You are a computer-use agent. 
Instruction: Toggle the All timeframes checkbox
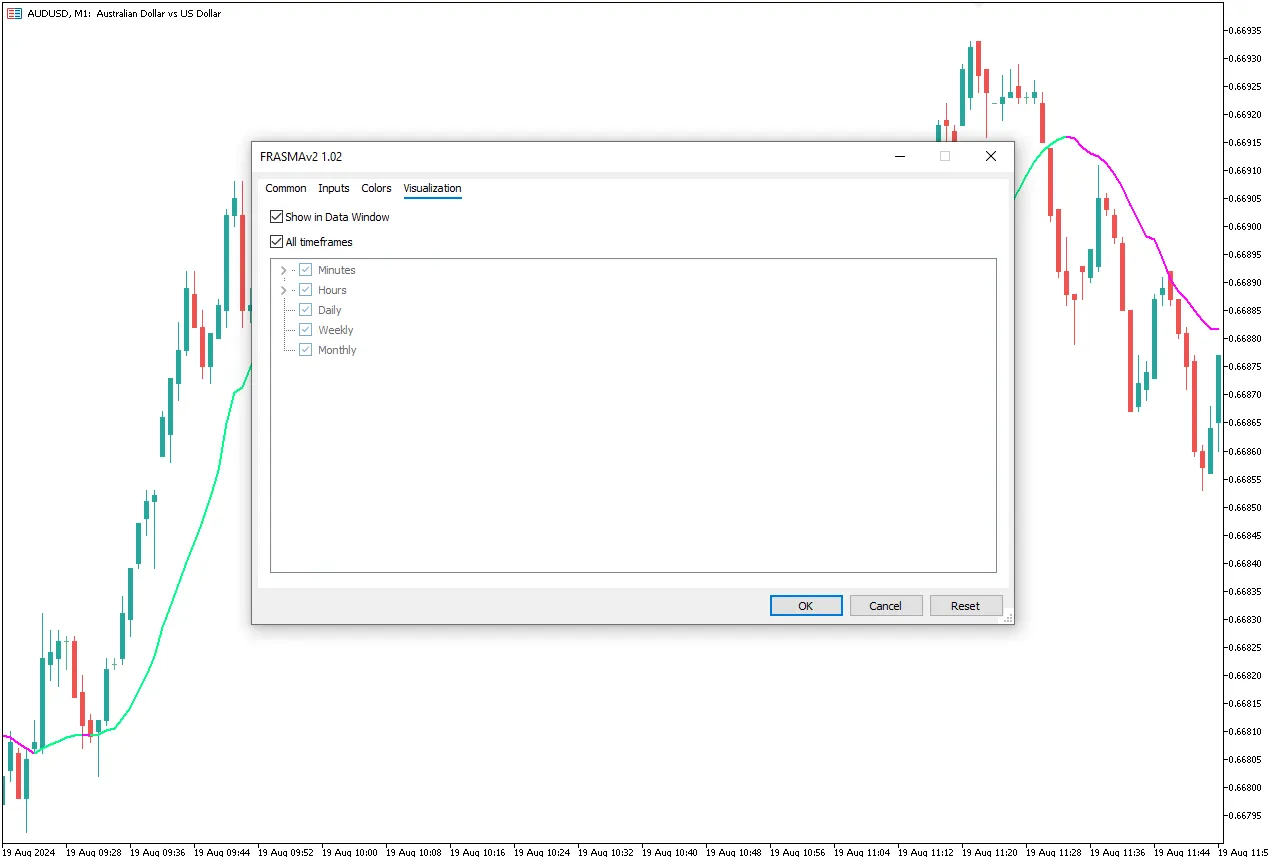click(x=277, y=242)
